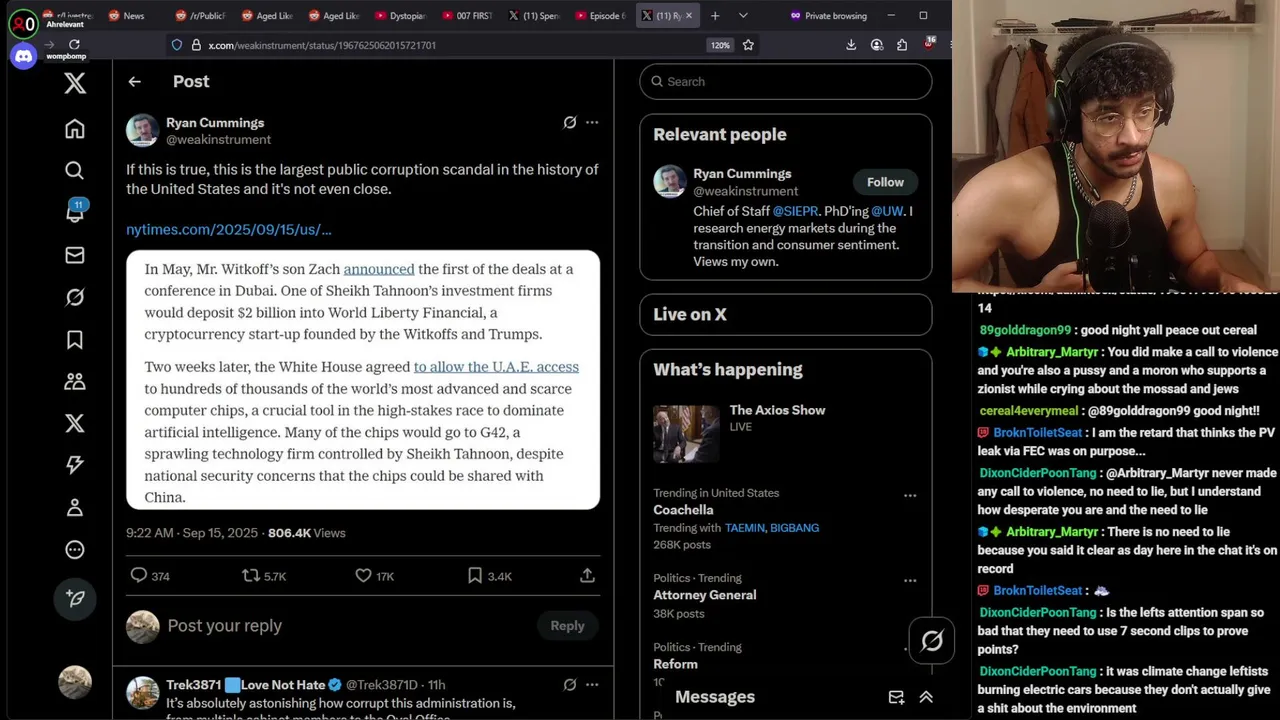This screenshot has height=720, width=1280.
Task: Click the Search input field
Action: (x=786, y=81)
